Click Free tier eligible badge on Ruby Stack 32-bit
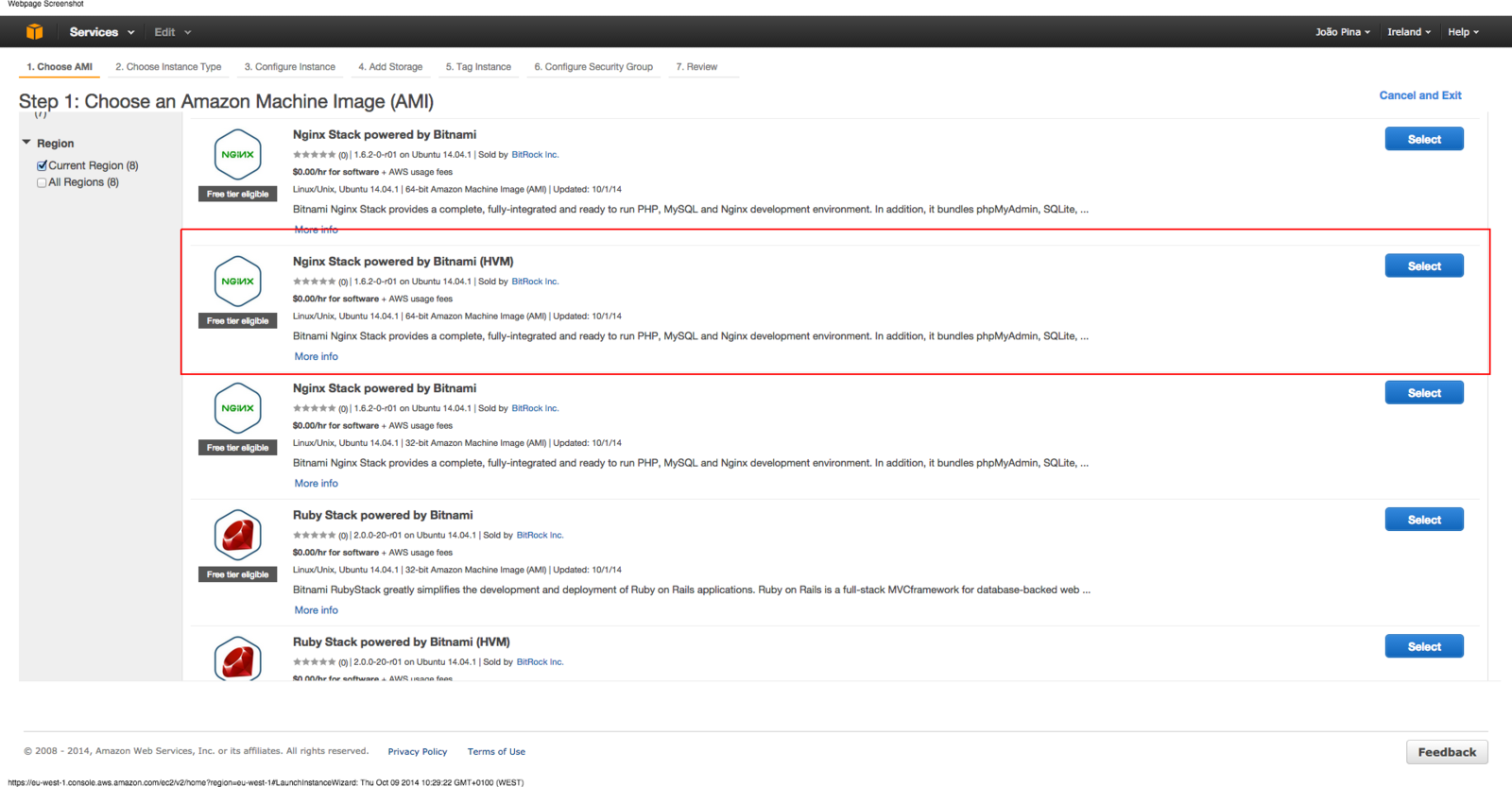Image resolution: width=1512 pixels, height=787 pixels. 237,574
